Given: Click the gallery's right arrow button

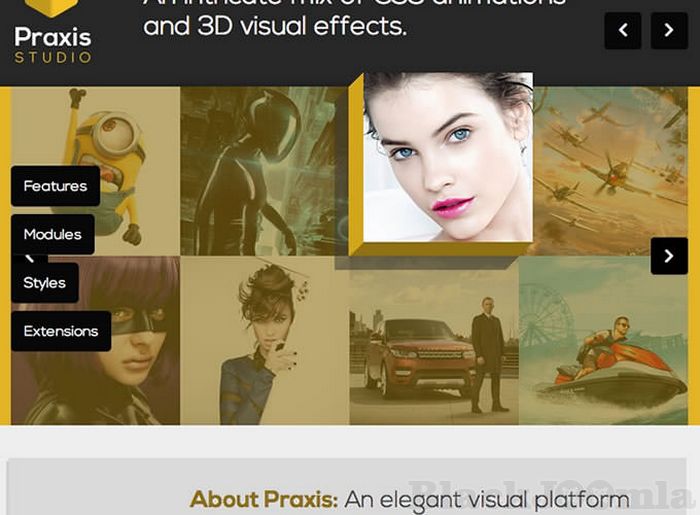Looking at the screenshot, I should click(x=669, y=256).
